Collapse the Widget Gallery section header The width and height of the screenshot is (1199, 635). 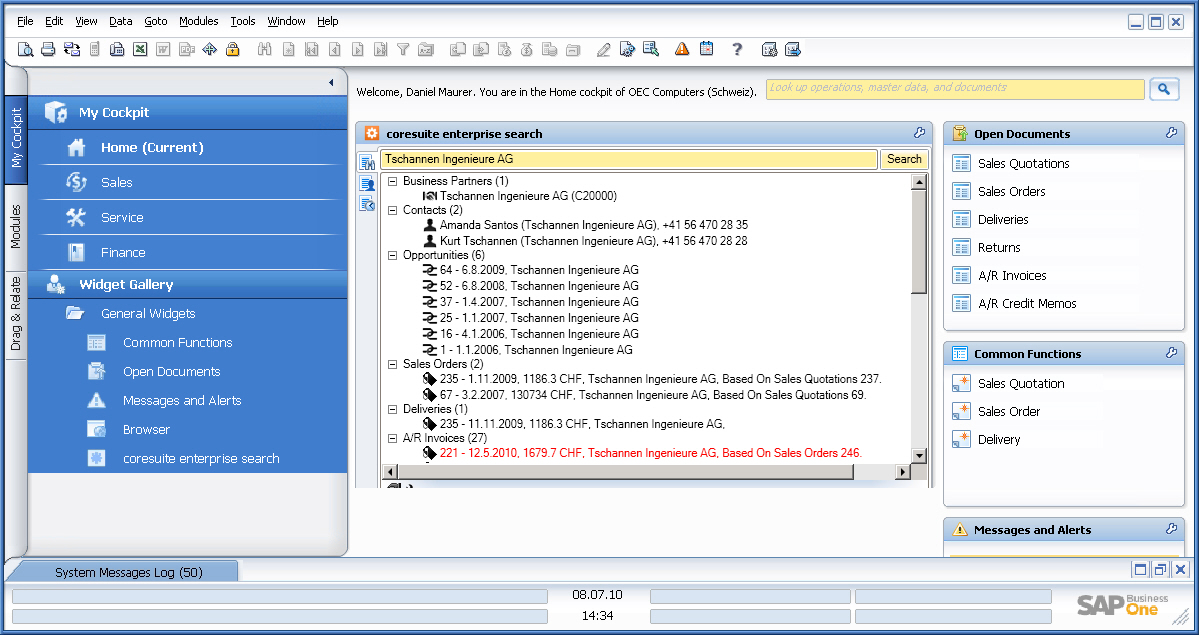click(x=187, y=284)
